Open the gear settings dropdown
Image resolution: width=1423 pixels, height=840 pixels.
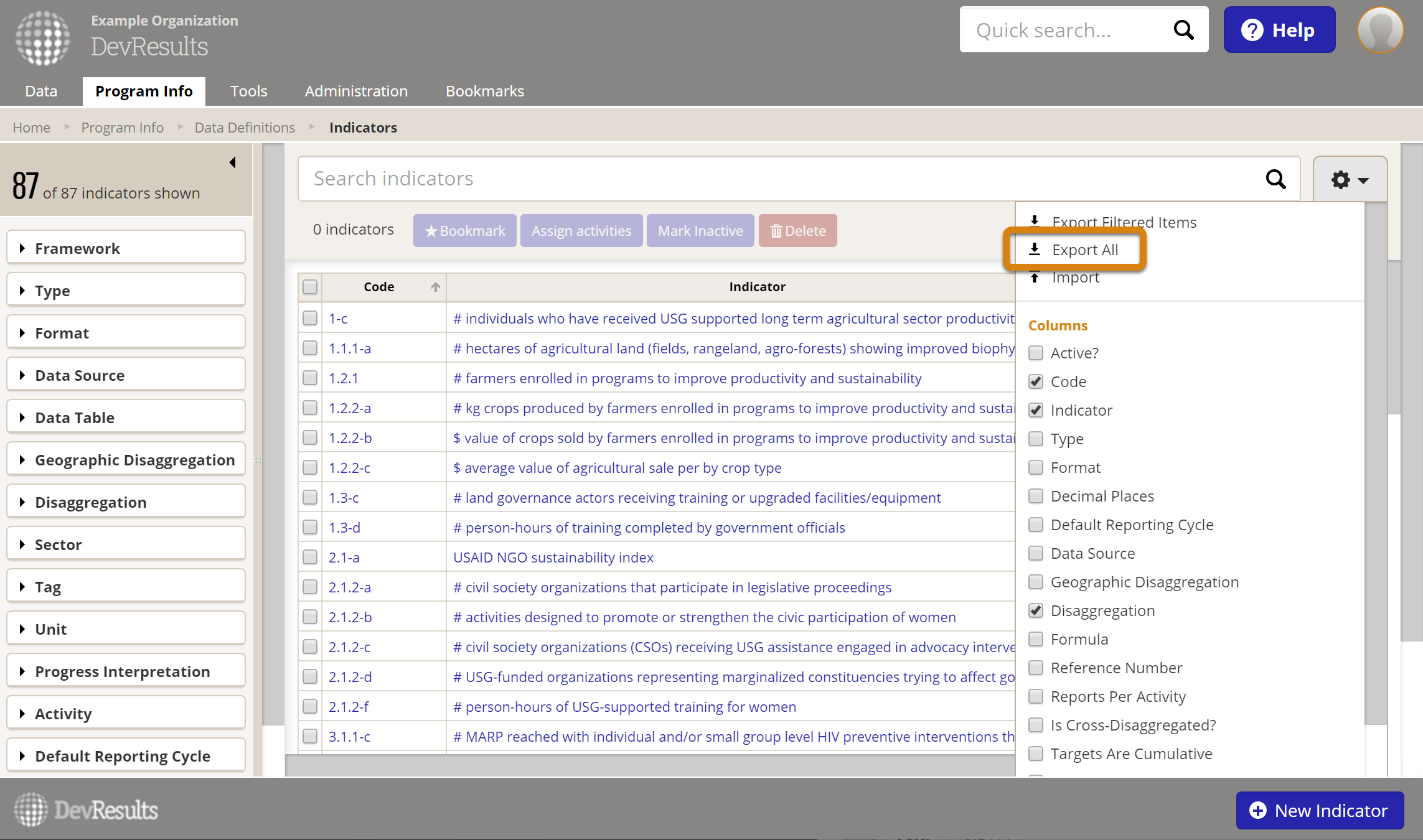(x=1350, y=180)
